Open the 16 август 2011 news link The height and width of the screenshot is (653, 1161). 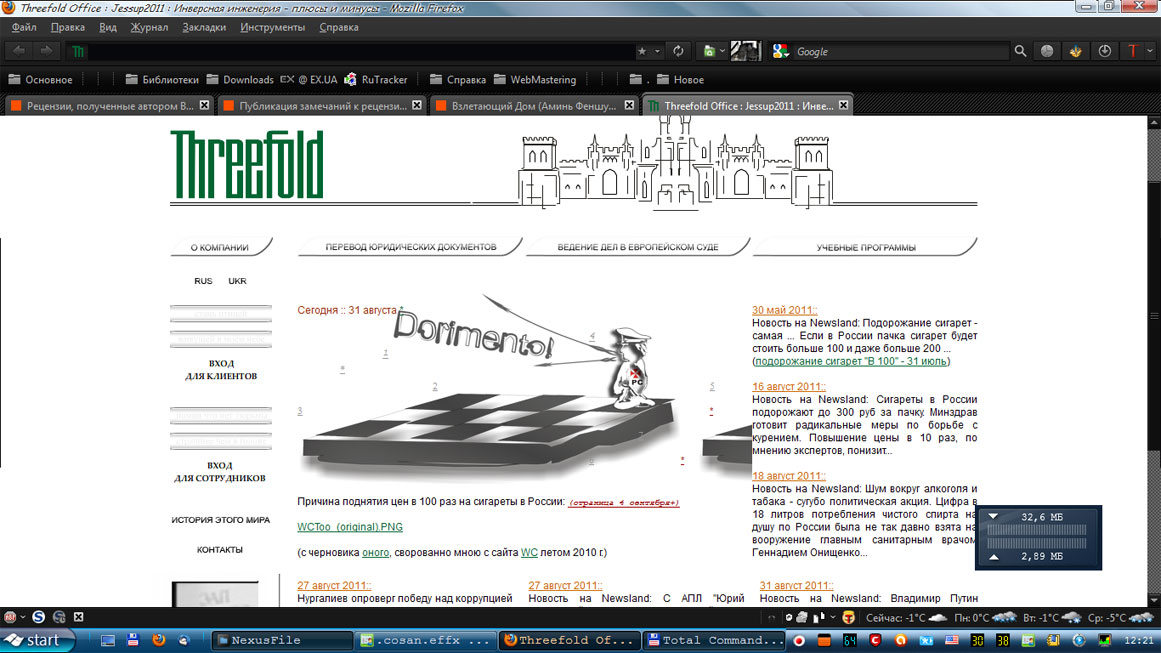tap(788, 387)
